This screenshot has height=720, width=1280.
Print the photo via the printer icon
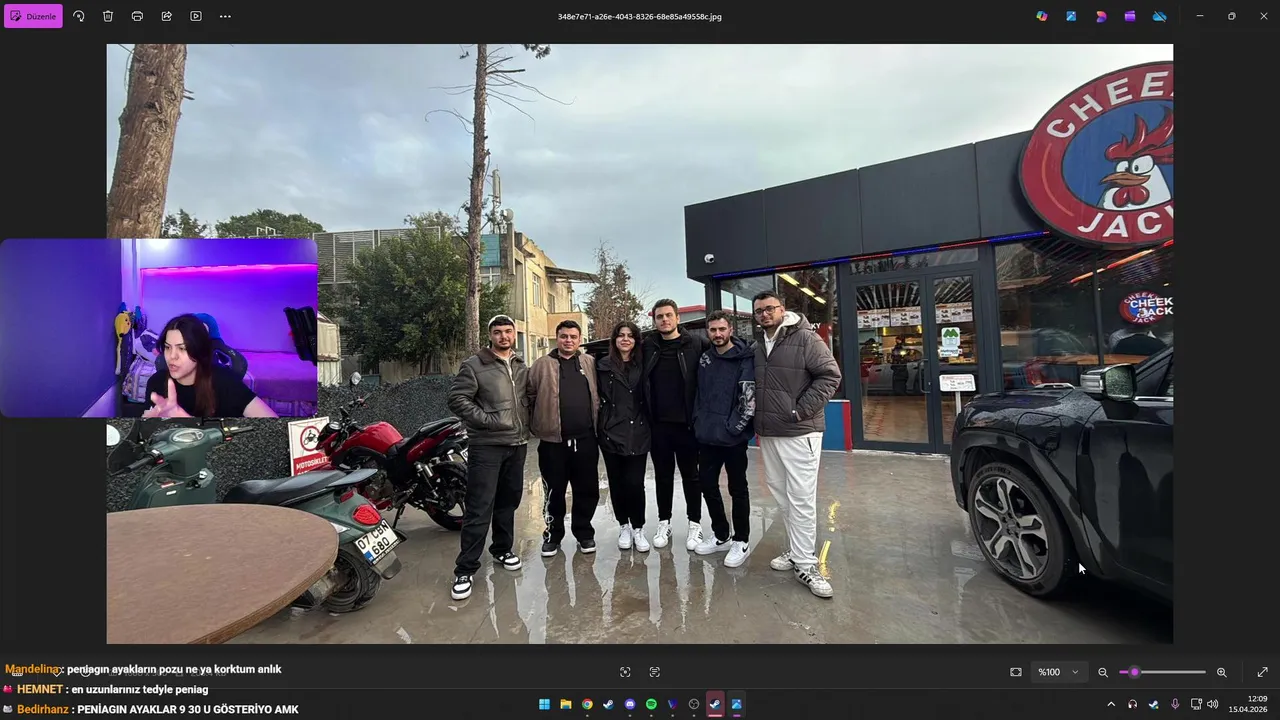coord(137,16)
